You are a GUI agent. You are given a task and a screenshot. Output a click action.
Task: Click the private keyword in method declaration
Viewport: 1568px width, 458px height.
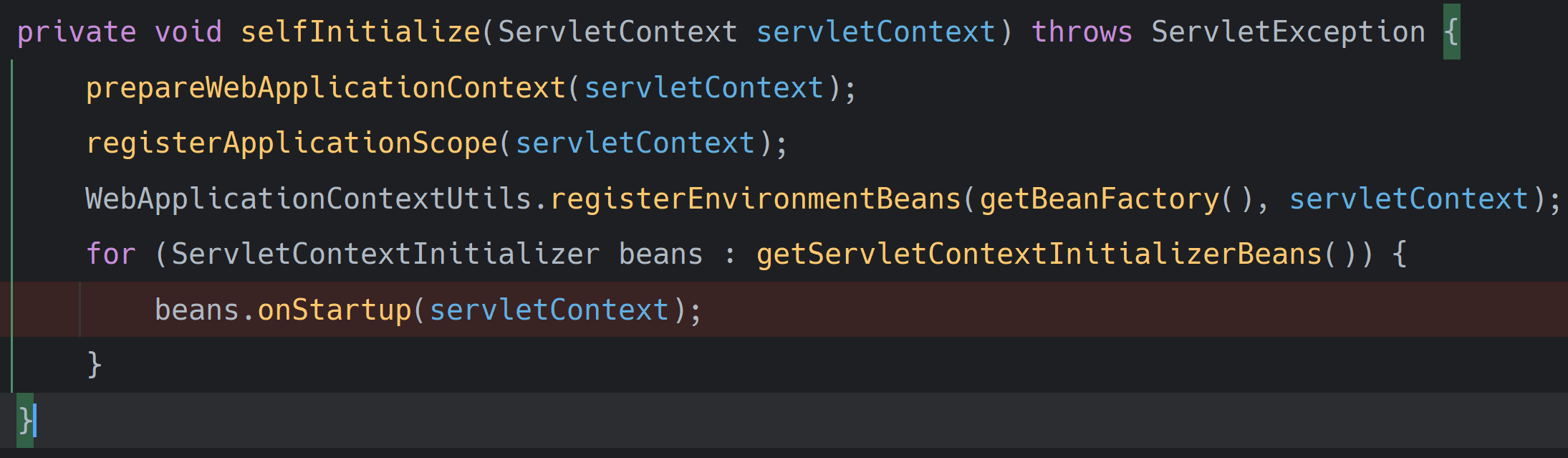point(77,32)
